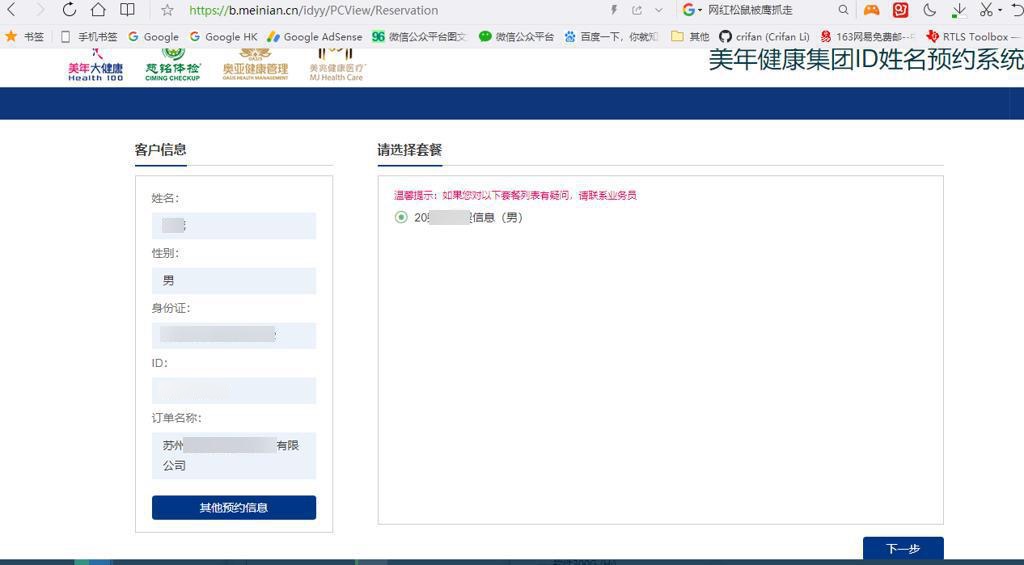1024x565 pixels.
Task: Open the Google HK bookmark
Action: click(x=223, y=37)
